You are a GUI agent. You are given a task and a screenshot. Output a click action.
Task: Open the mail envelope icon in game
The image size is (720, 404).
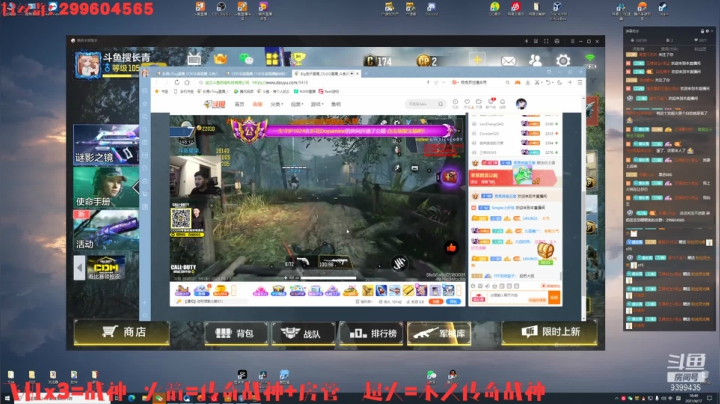pyautogui.click(x=508, y=61)
